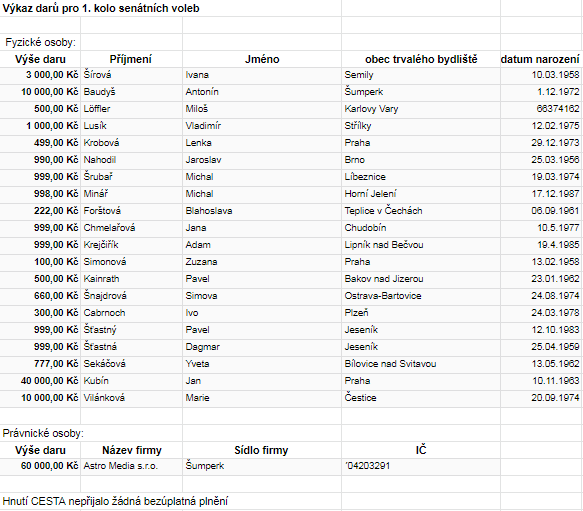
Task: Select the 'datum narození' header cell
Action: tap(541, 59)
